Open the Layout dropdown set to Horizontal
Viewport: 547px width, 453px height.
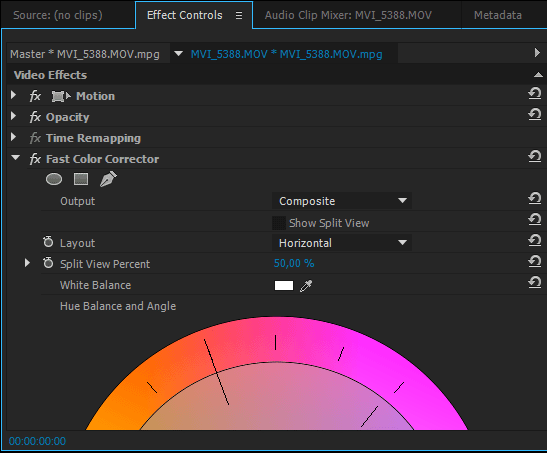tap(342, 243)
